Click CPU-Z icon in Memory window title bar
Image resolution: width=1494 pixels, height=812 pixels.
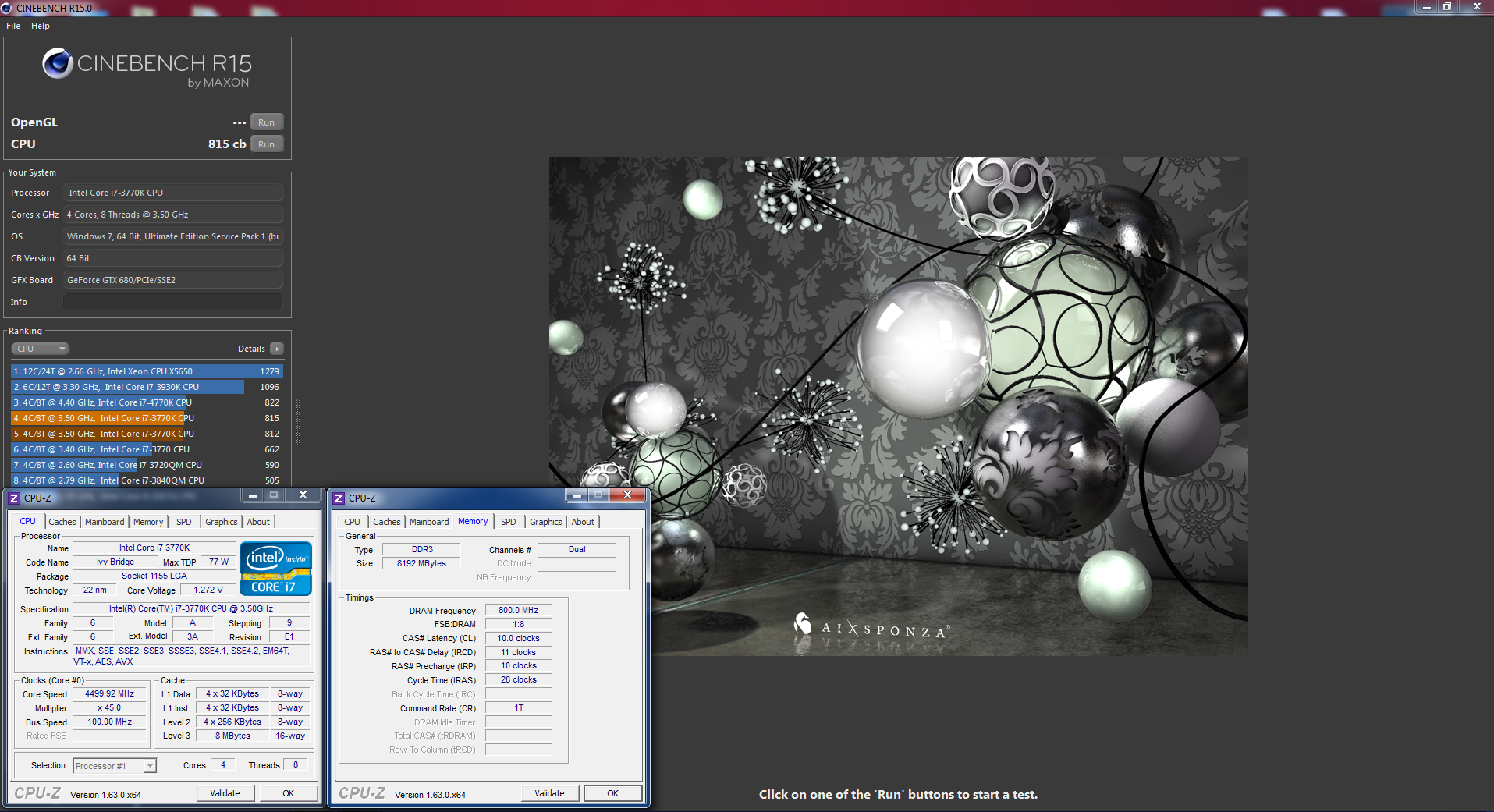tap(339, 498)
